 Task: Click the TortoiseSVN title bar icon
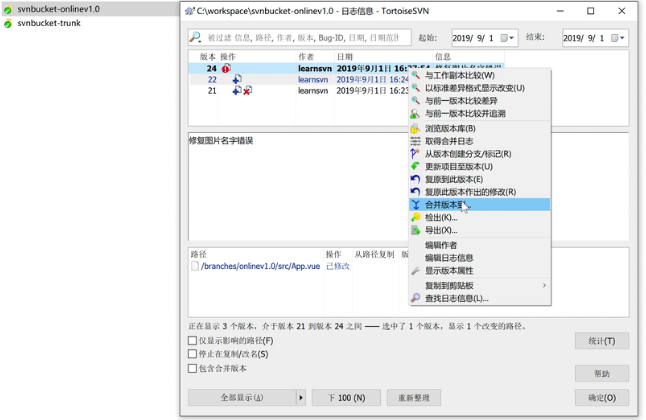tap(190, 11)
